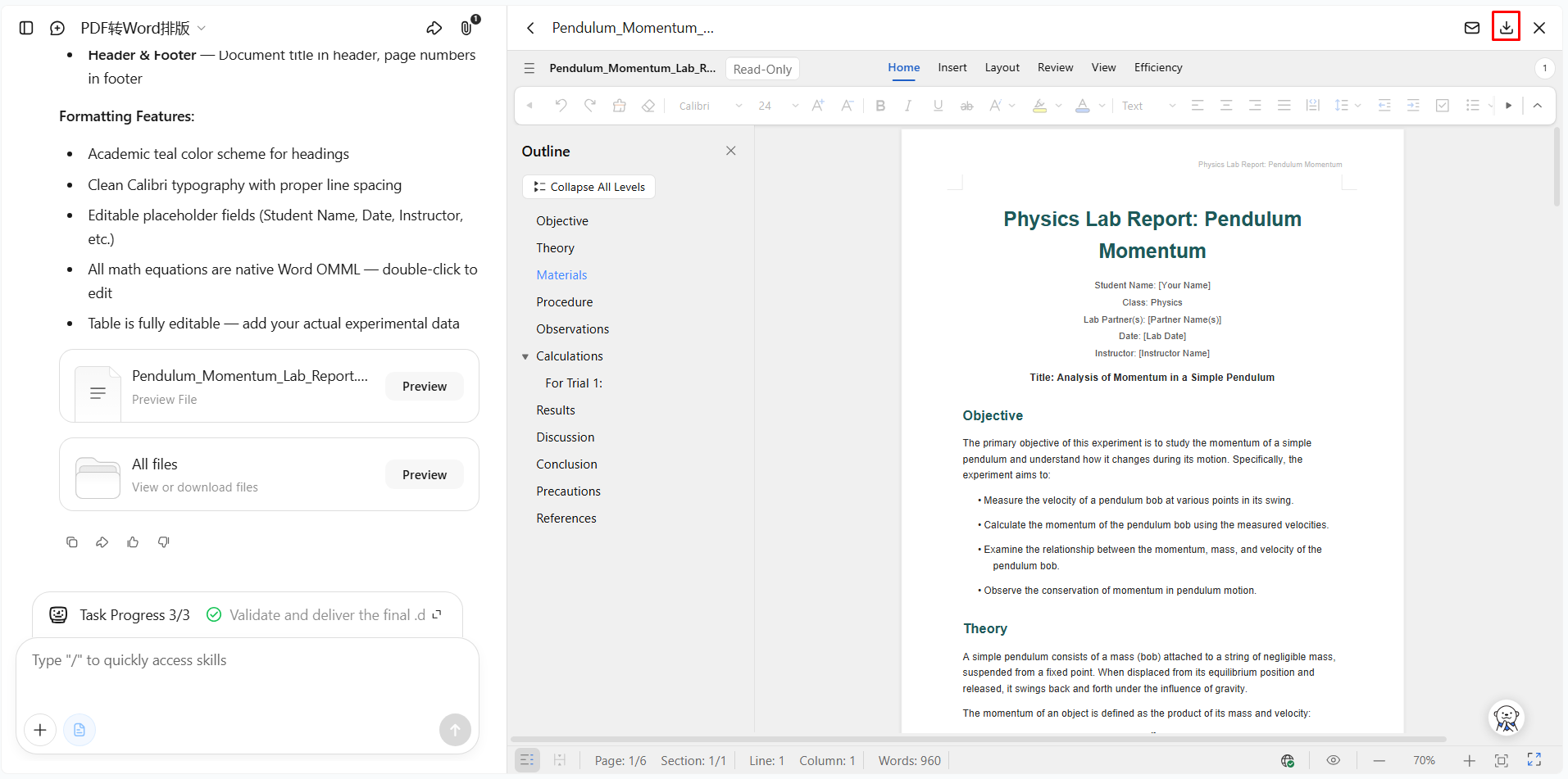This screenshot has height=779, width=1568.
Task: Open font color dropdown arrow
Action: [1102, 106]
